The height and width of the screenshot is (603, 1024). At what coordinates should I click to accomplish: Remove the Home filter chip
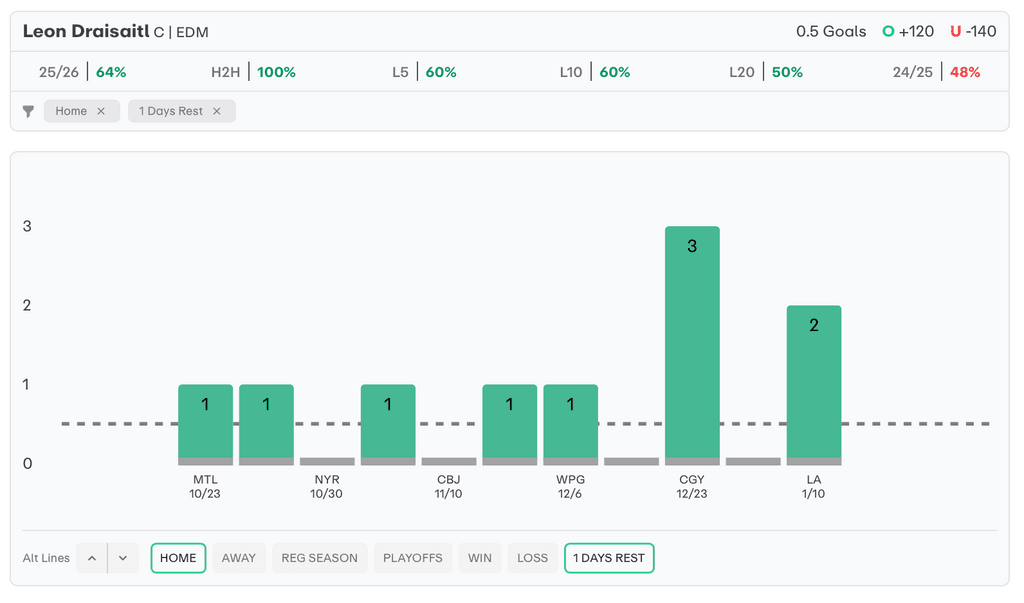(101, 111)
